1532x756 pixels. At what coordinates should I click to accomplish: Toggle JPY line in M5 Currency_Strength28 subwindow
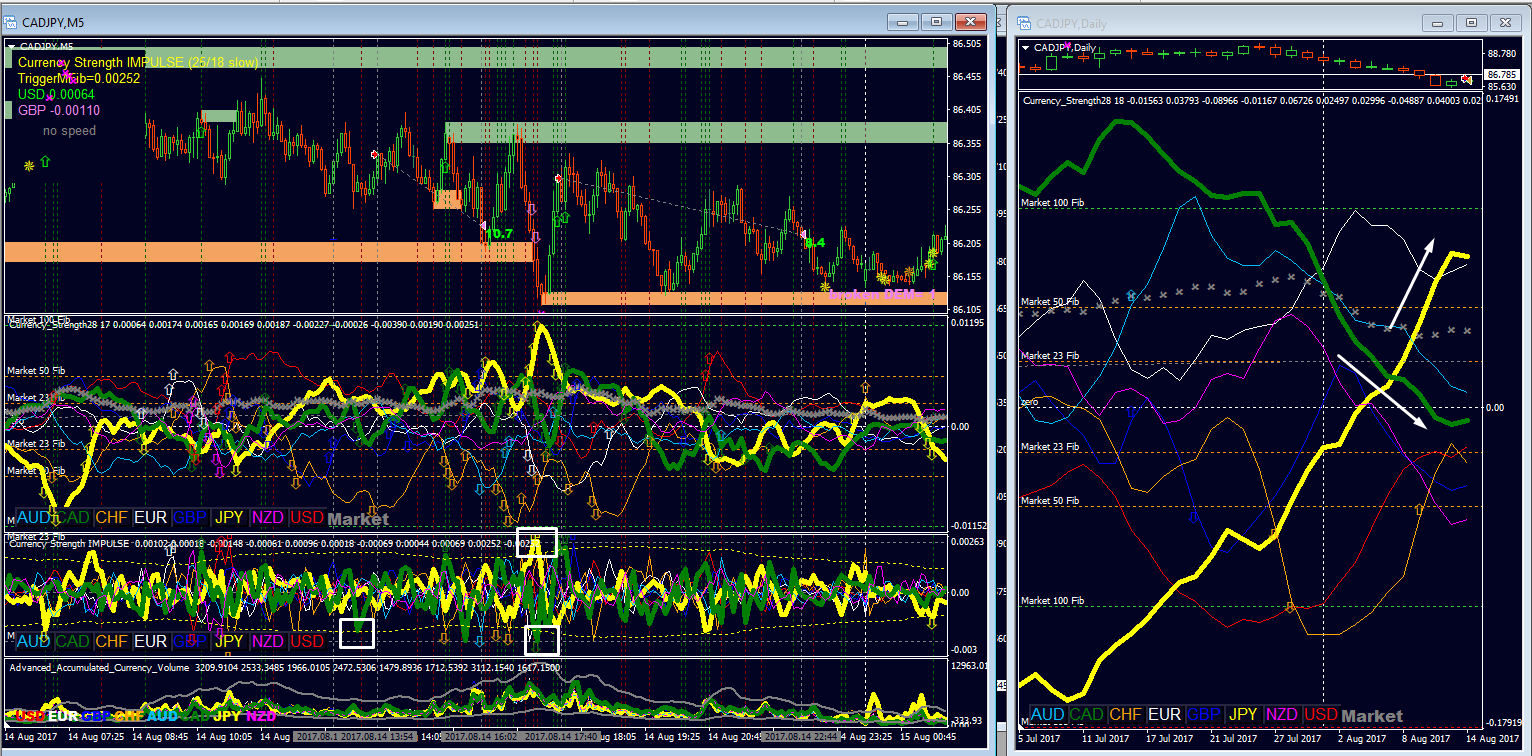pyautogui.click(x=229, y=518)
